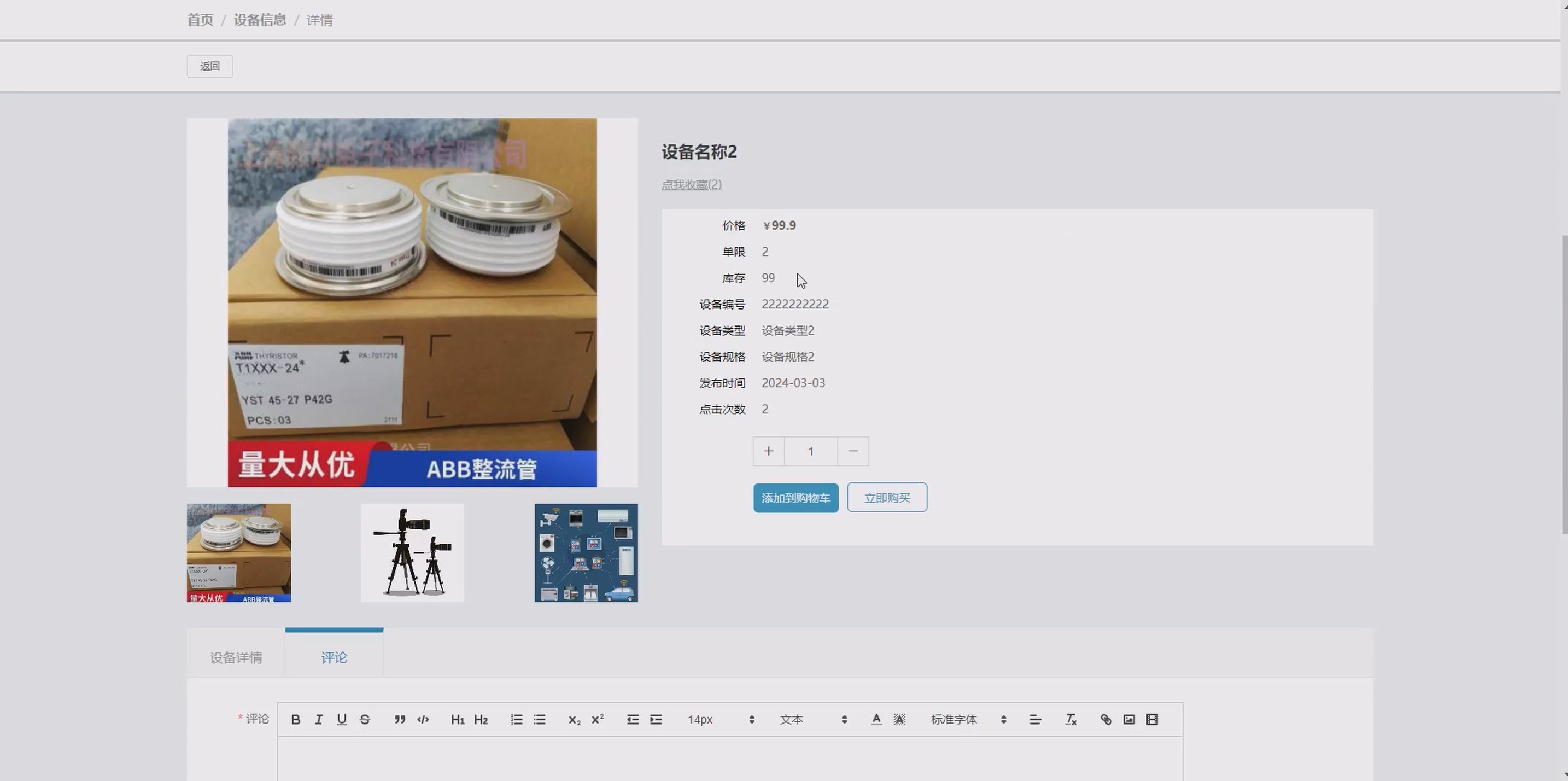Screen dimensions: 1568x781
Task: Decrease the text indent
Action: 633,720
